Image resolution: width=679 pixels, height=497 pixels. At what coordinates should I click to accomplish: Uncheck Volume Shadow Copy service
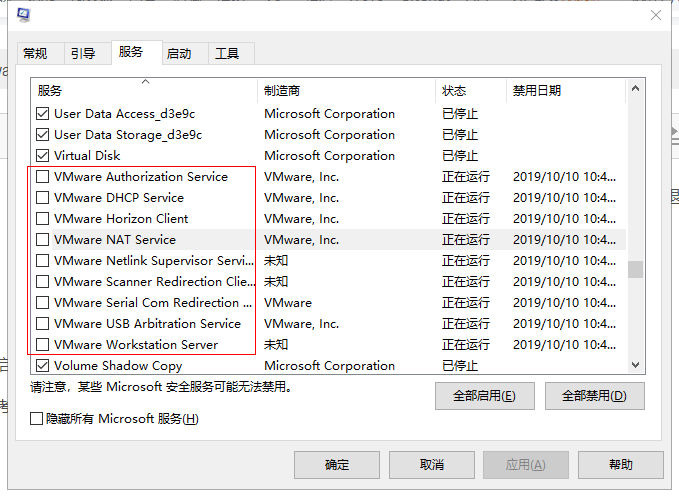click(42, 365)
